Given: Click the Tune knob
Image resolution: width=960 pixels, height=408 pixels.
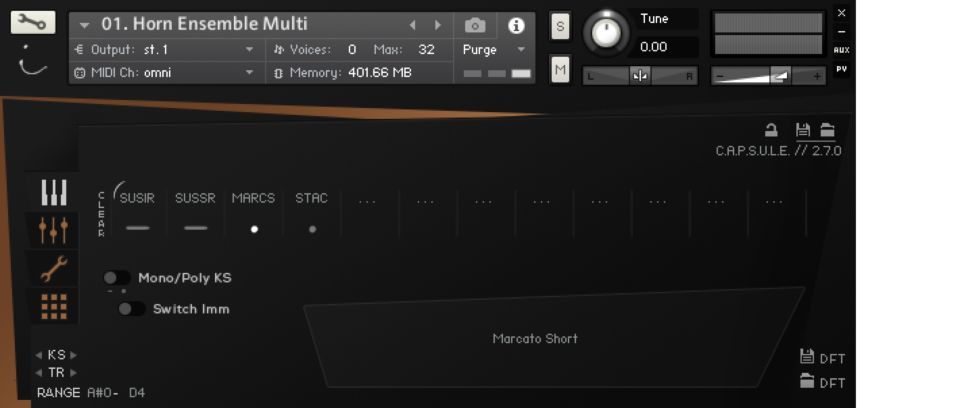Looking at the screenshot, I should coord(605,33).
